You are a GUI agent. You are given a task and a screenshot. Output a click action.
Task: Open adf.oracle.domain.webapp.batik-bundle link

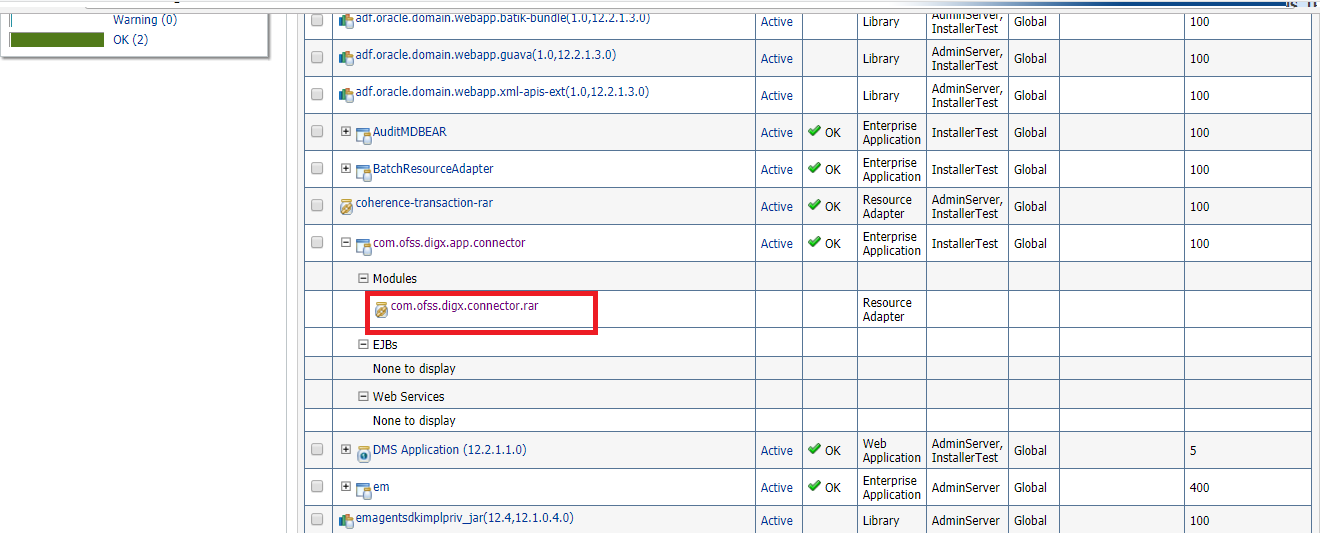(502, 18)
